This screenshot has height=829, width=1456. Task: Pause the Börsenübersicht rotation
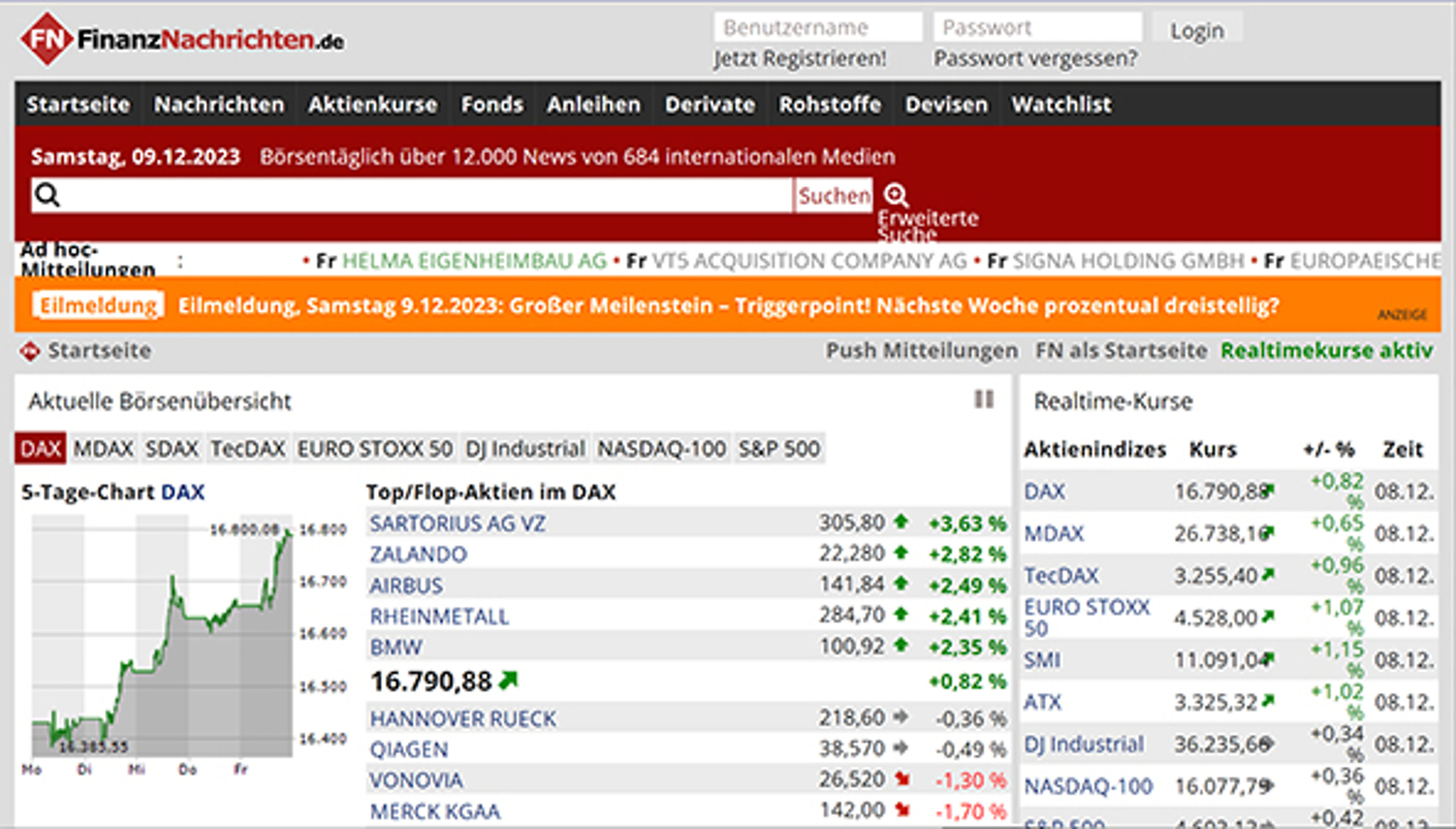[984, 399]
